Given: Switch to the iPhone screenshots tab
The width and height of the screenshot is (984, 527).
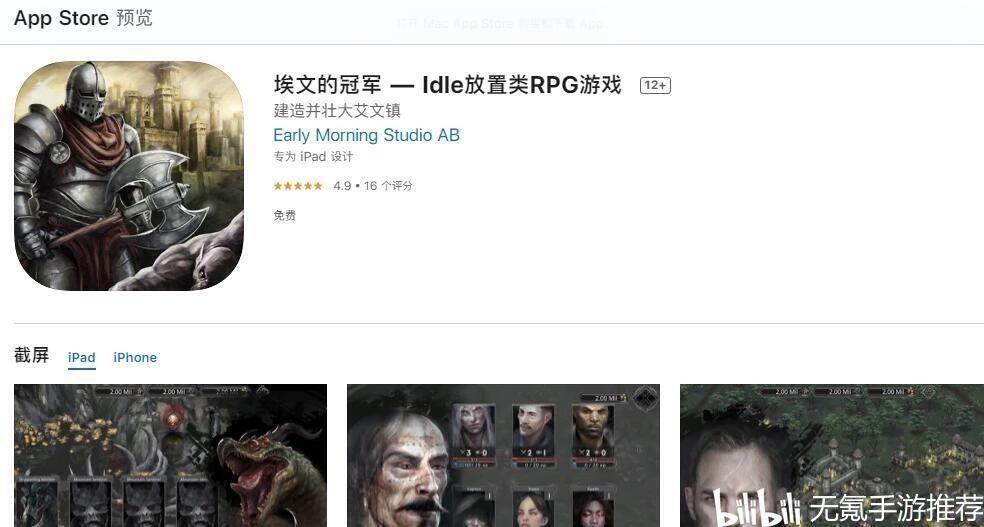Looking at the screenshot, I should click(x=135, y=358).
